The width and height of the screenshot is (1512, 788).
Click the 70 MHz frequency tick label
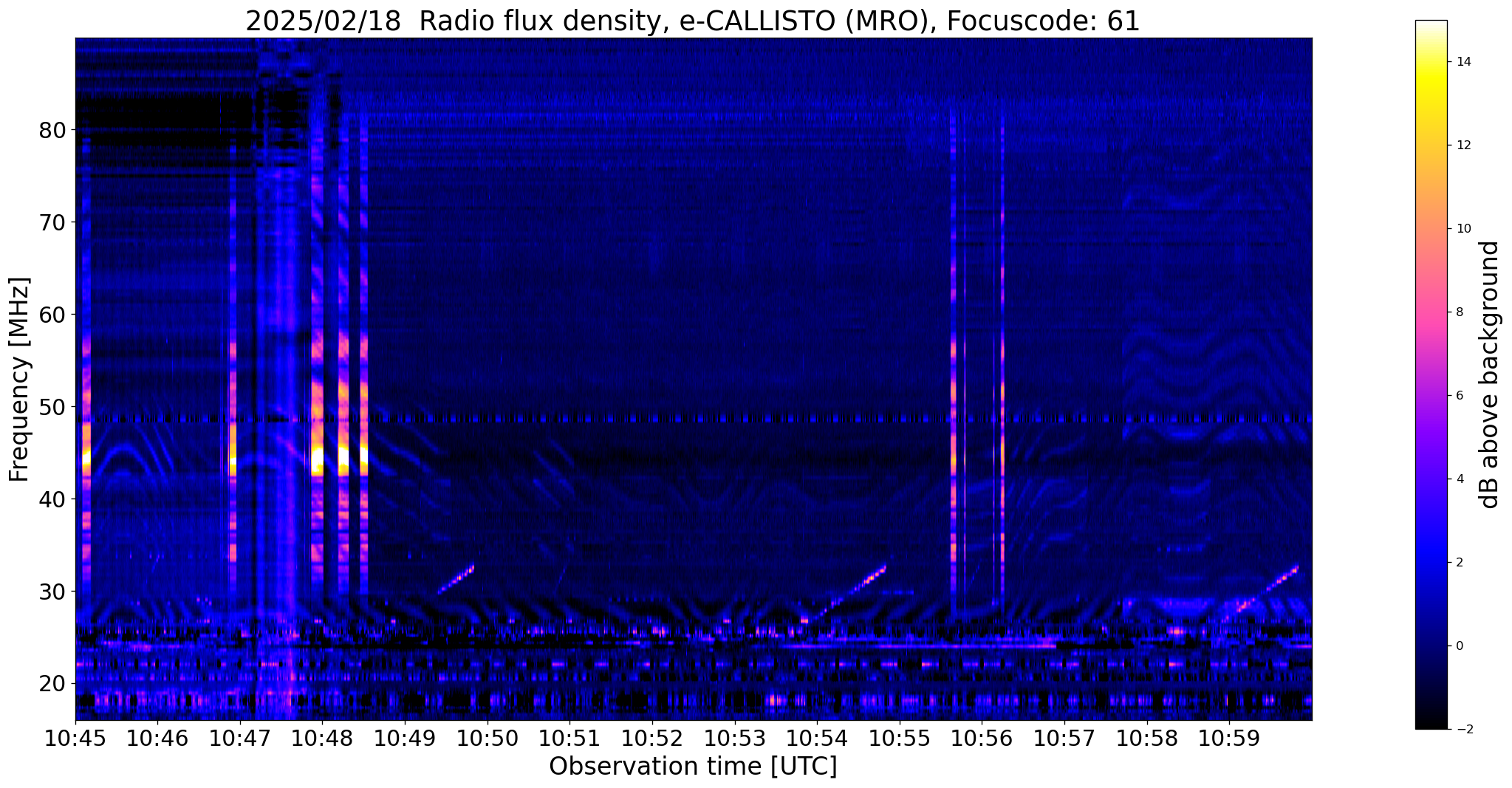click(x=52, y=222)
